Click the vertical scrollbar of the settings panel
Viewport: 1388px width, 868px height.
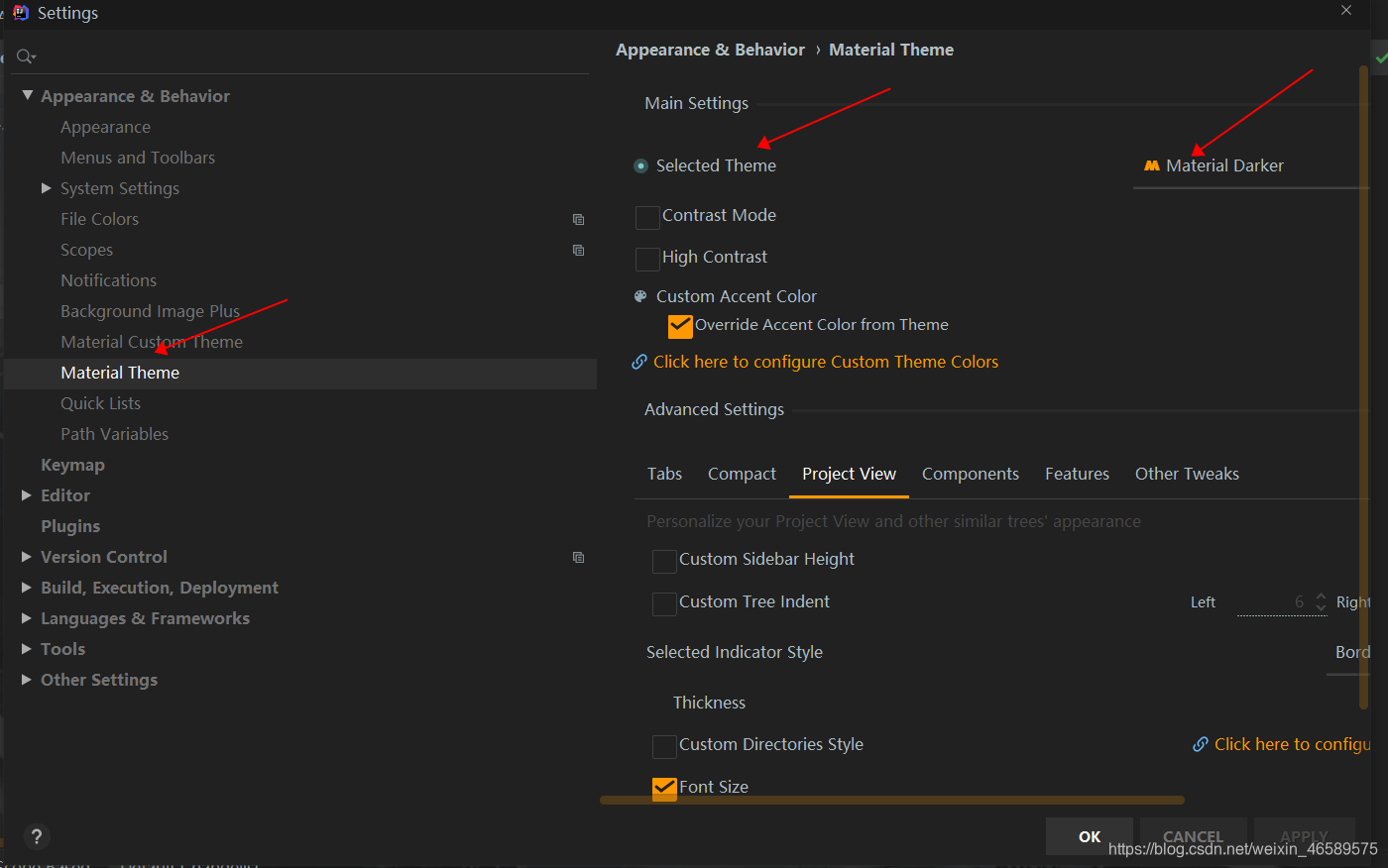coord(1364,386)
